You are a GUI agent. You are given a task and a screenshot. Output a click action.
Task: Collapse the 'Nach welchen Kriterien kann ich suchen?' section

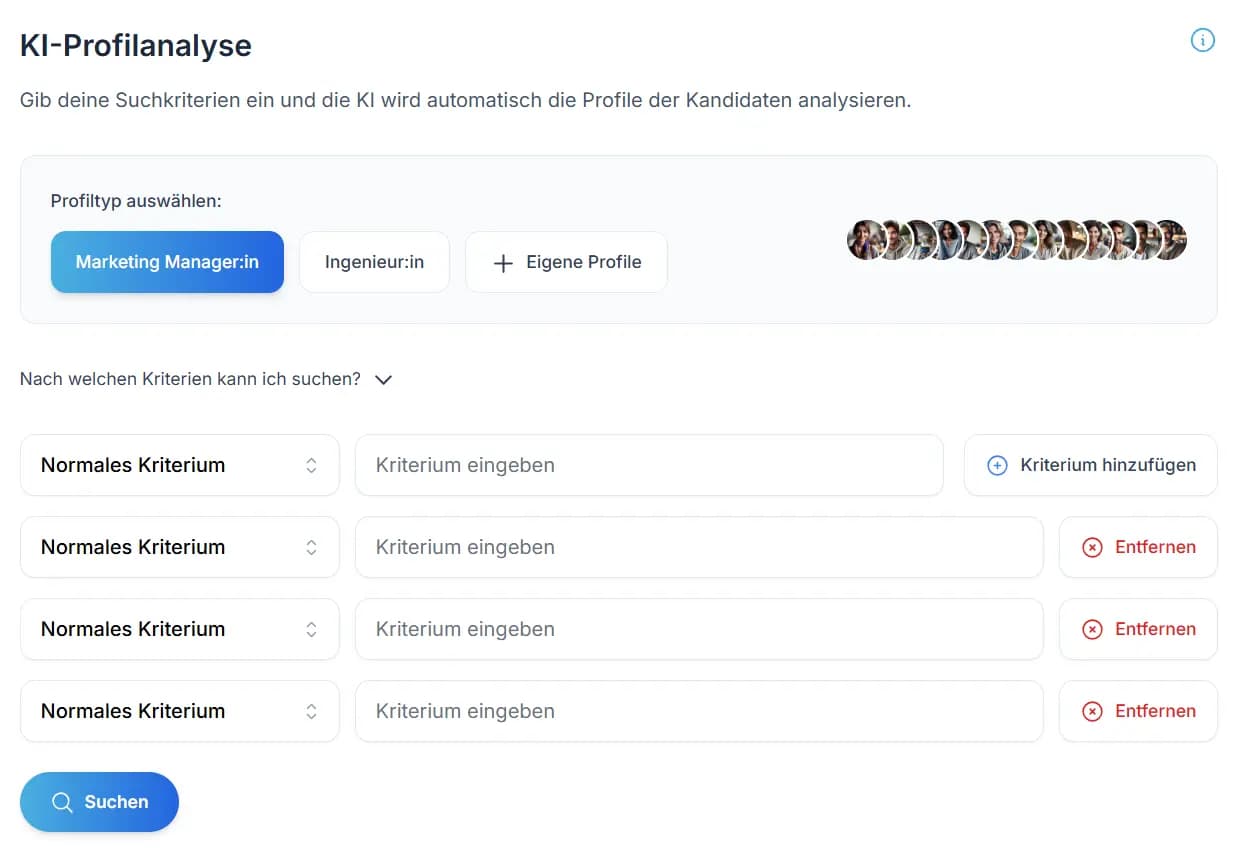coord(383,380)
